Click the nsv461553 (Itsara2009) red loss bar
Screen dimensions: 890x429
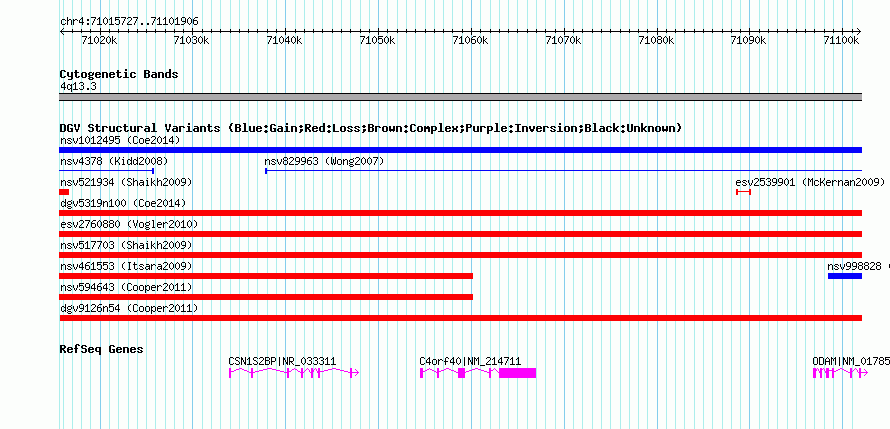click(x=266, y=276)
